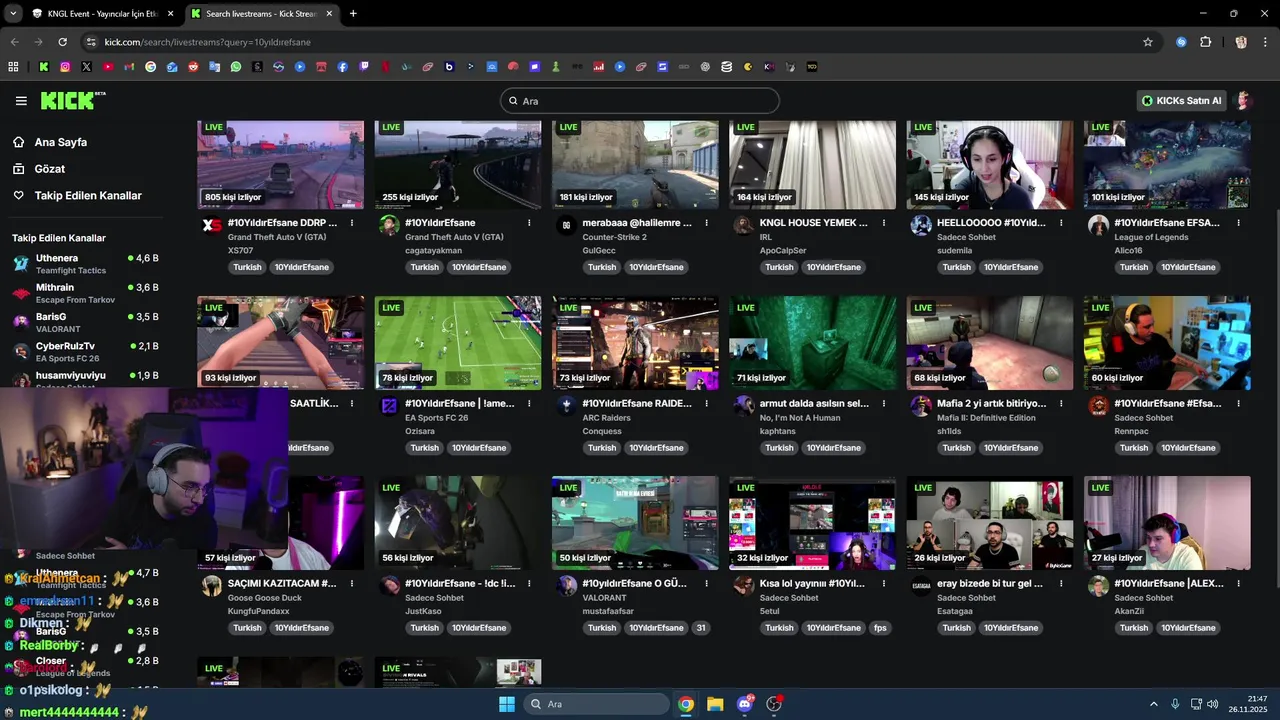Reload the current page
Screen dimensions: 1280x720
pyautogui.click(x=62, y=42)
